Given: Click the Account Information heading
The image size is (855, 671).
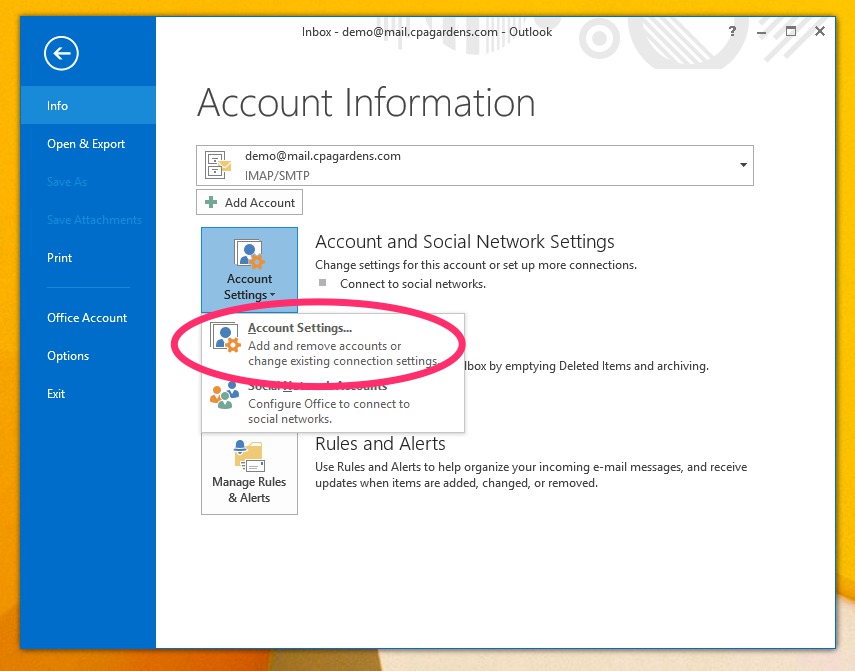Looking at the screenshot, I should pyautogui.click(x=366, y=102).
